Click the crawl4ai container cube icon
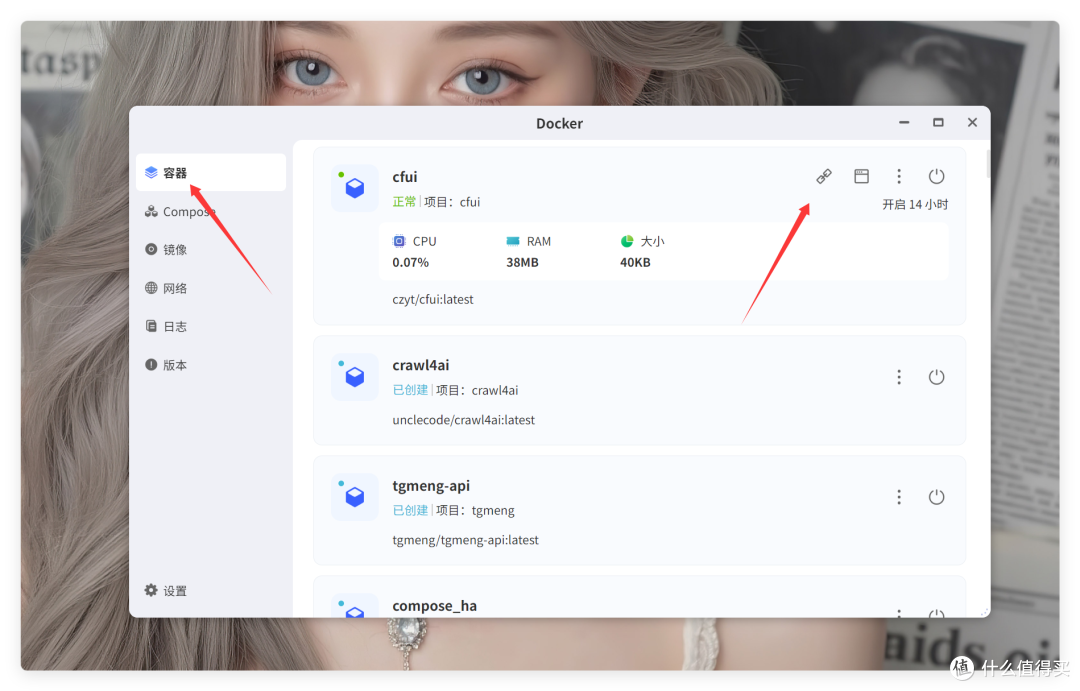The width and height of the screenshot is (1080, 691). click(355, 377)
